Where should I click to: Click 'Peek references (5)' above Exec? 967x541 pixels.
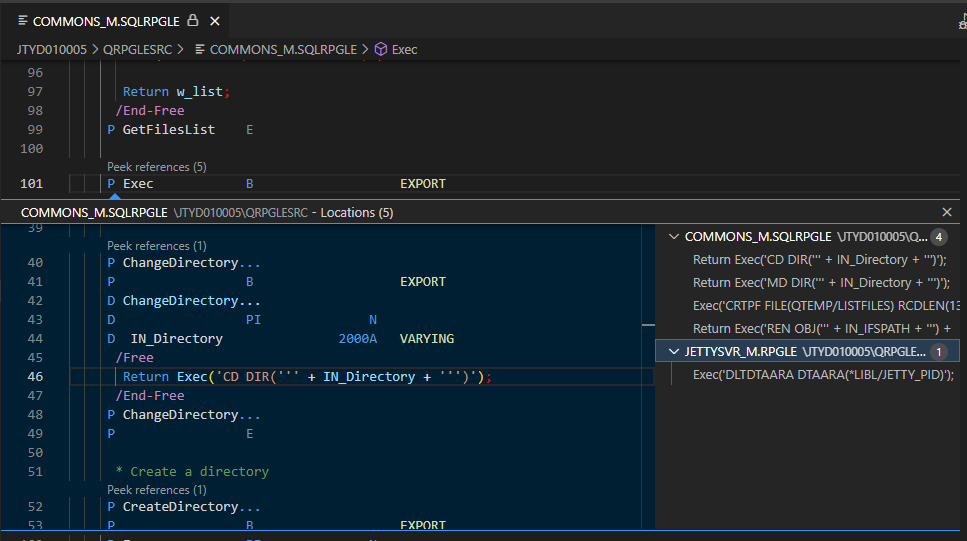pyautogui.click(x=156, y=167)
